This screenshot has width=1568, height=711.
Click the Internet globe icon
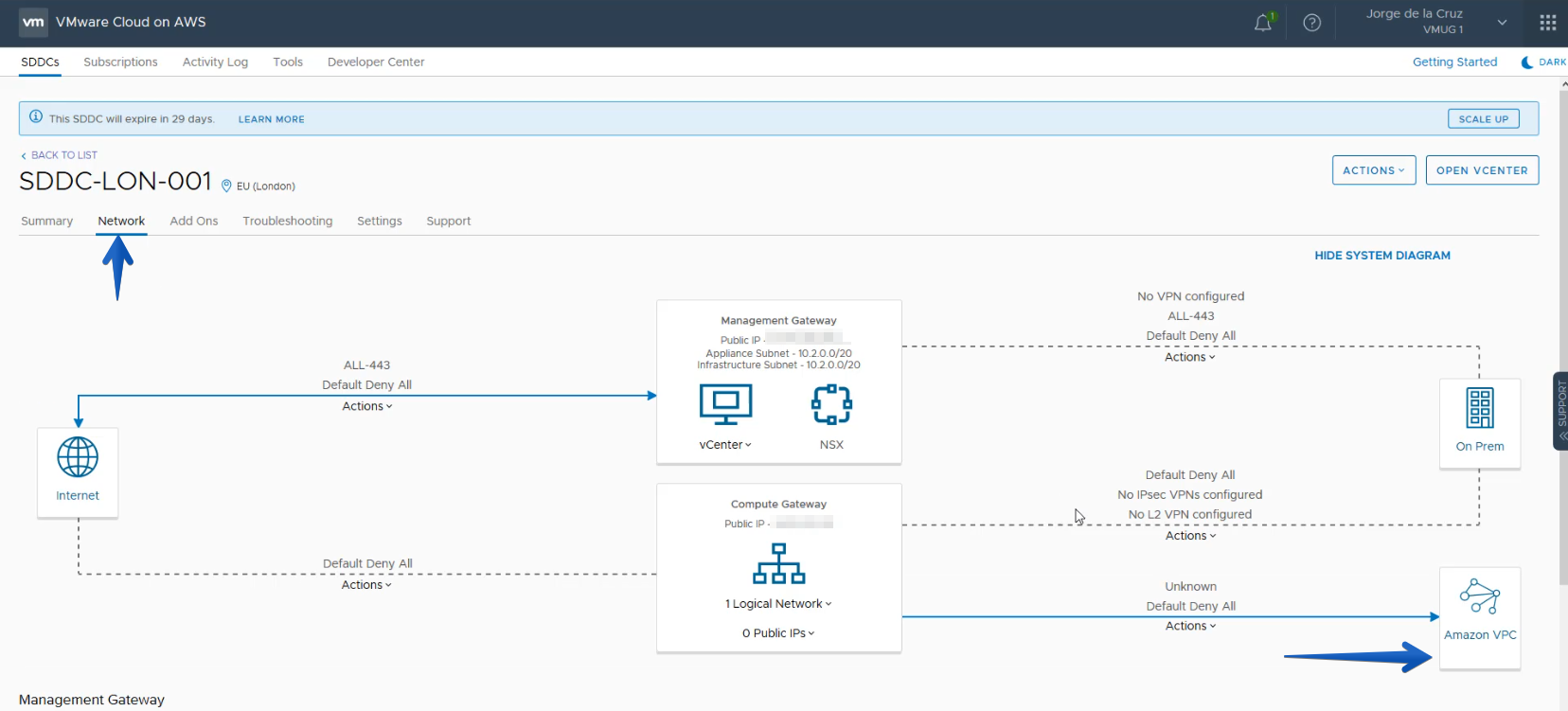point(78,457)
